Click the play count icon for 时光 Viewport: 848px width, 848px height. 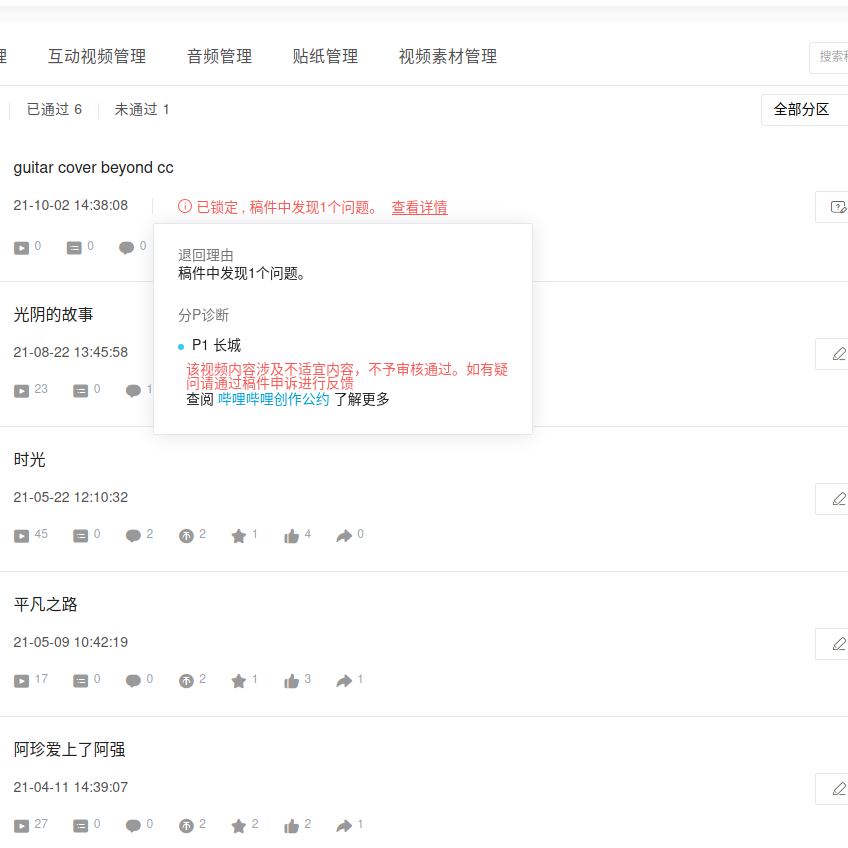[x=22, y=536]
